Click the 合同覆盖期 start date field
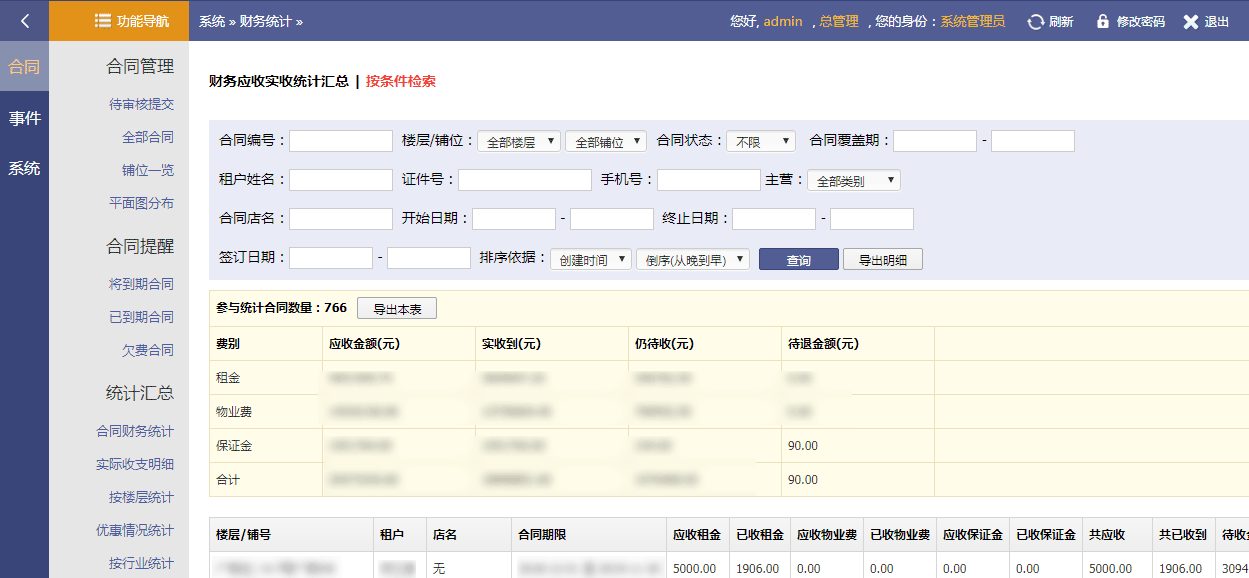The height and width of the screenshot is (578, 1249). [935, 141]
